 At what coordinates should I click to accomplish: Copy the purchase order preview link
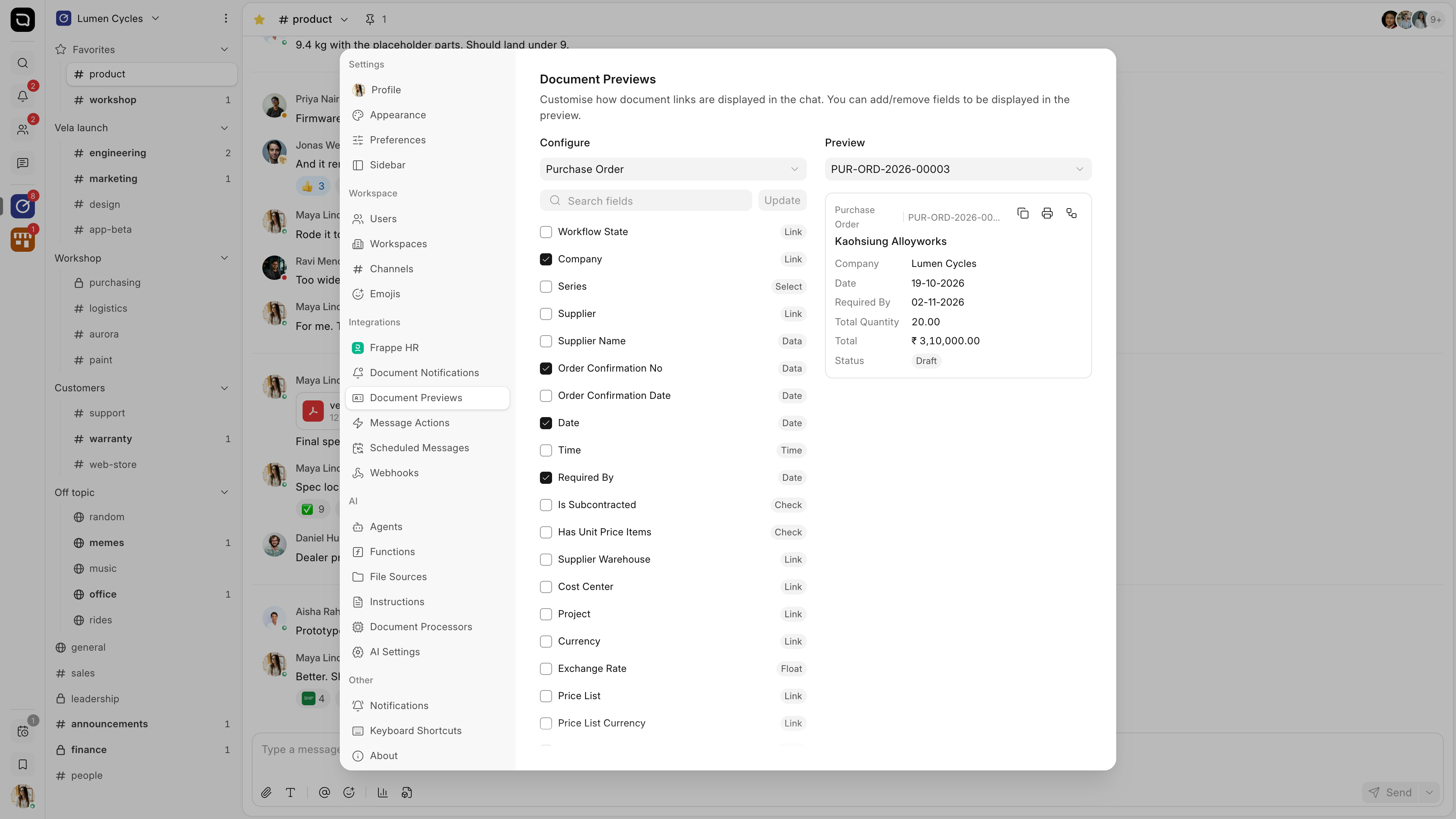[x=1023, y=213]
